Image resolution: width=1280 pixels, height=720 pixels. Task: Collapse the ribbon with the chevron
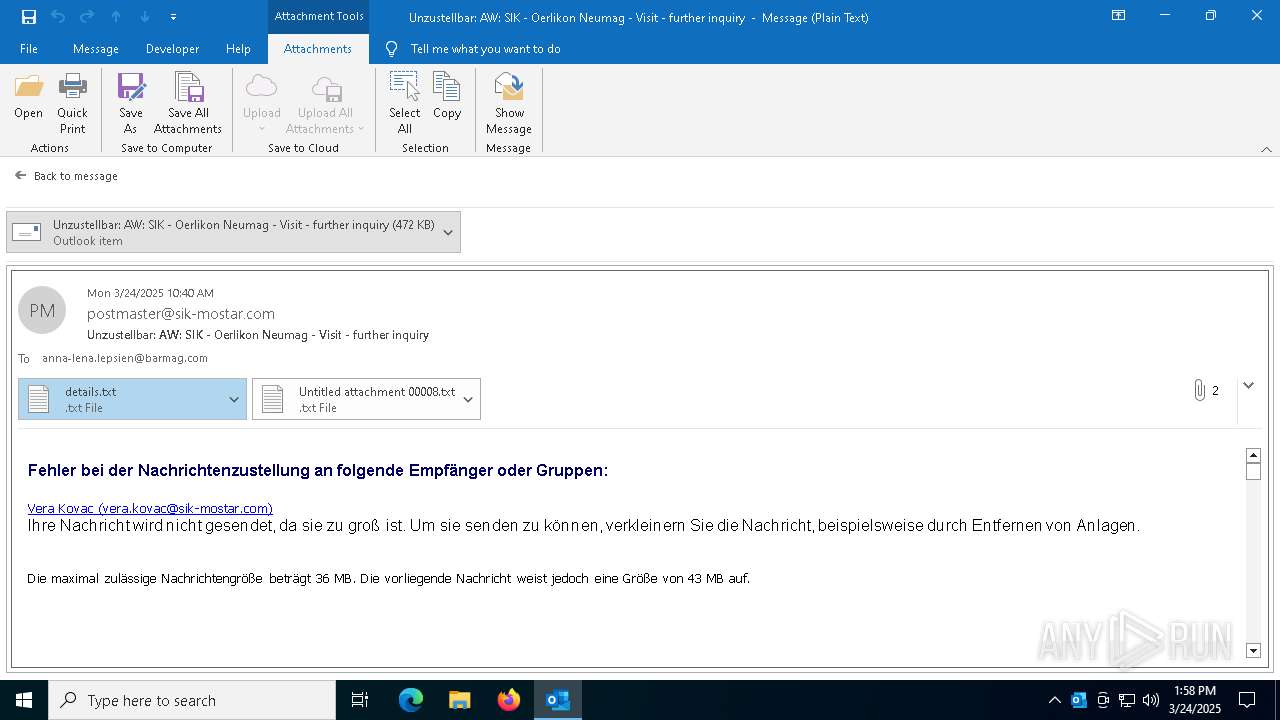pyautogui.click(x=1266, y=149)
